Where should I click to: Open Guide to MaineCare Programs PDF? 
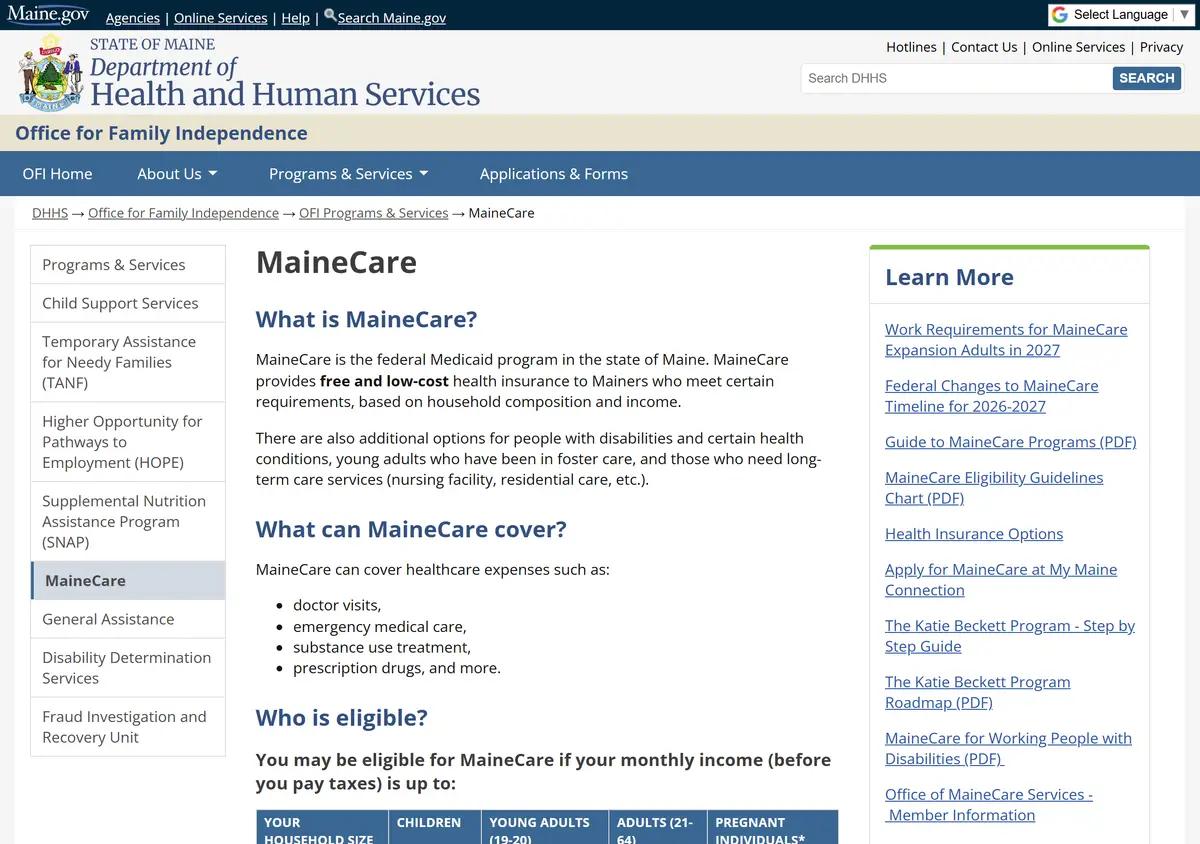click(1010, 442)
